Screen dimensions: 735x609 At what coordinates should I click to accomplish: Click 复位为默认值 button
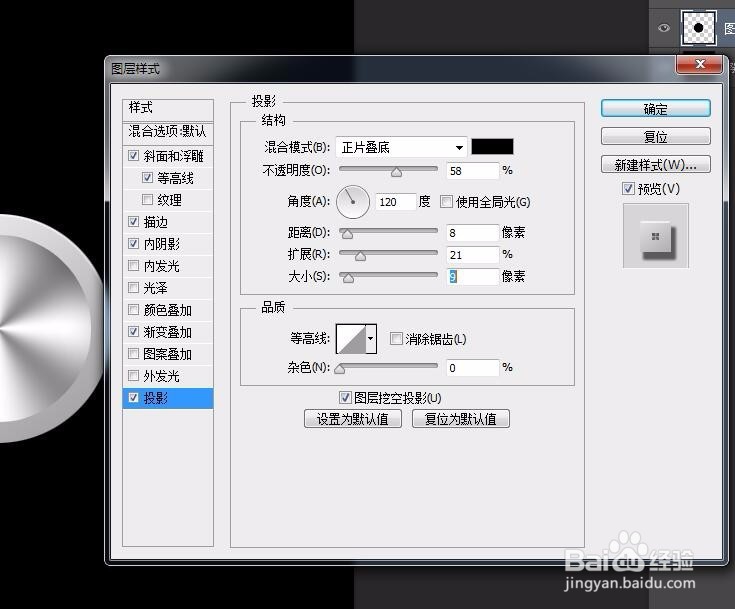tap(461, 419)
